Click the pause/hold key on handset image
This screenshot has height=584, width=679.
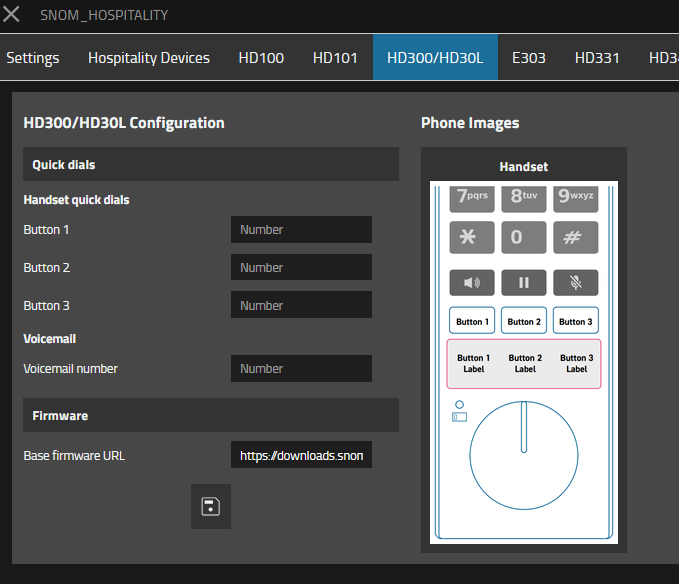pos(524,283)
